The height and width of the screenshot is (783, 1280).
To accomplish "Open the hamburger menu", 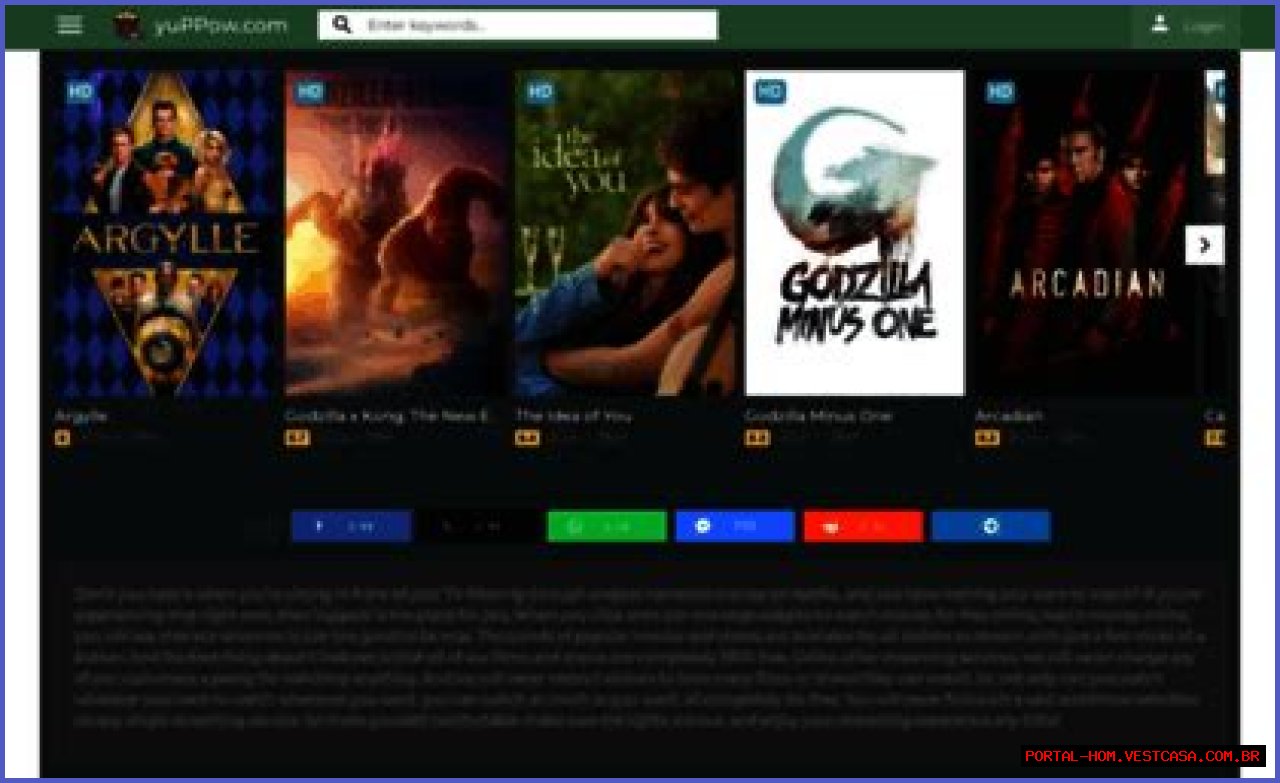I will tap(70, 26).
